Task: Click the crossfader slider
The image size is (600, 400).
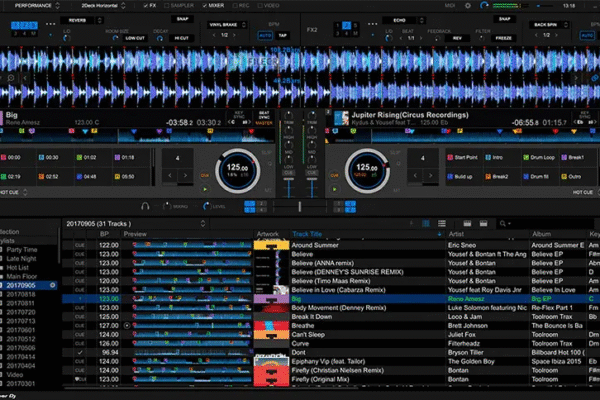Action: pos(299,205)
